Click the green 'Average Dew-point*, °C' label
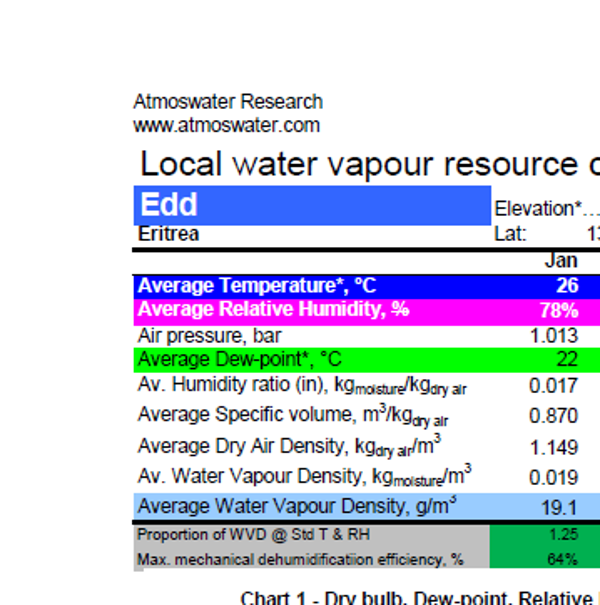600x605 pixels. [240, 359]
